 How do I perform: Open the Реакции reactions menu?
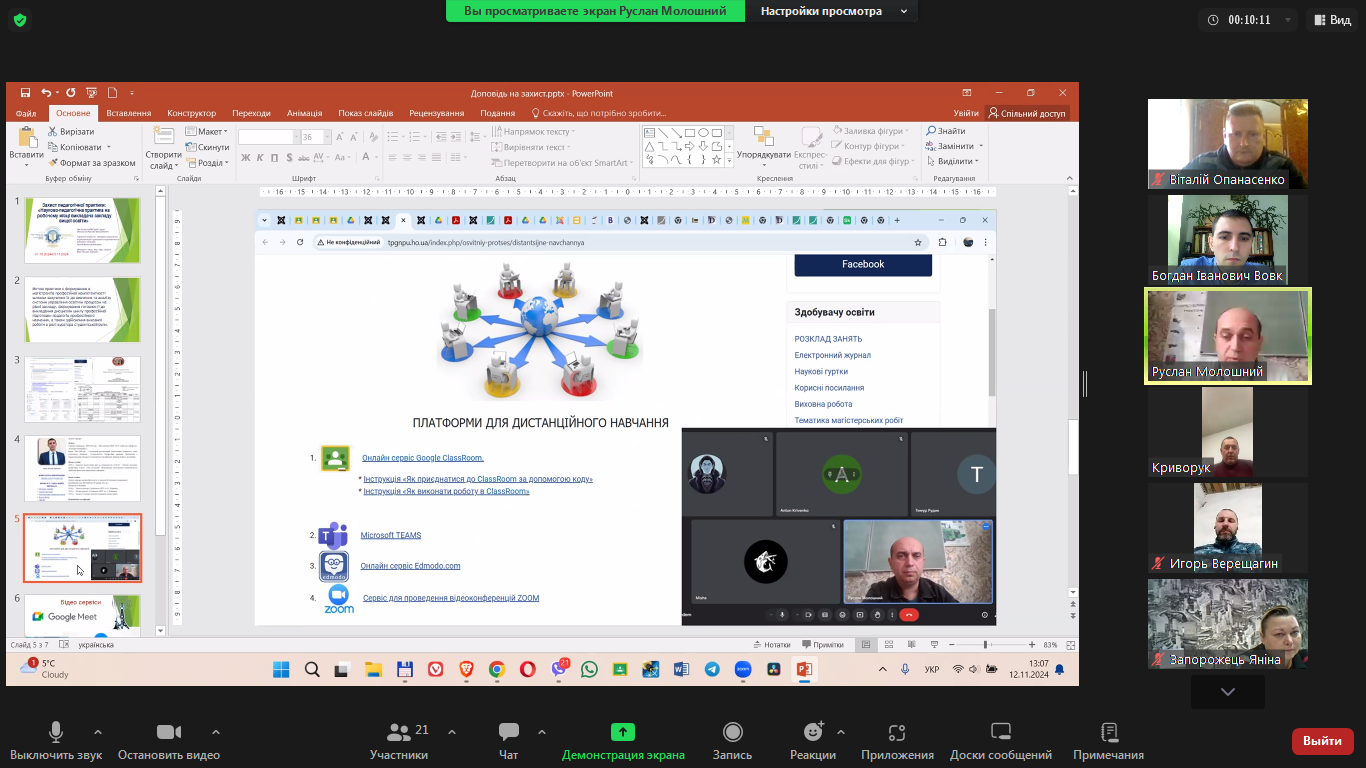click(x=812, y=740)
